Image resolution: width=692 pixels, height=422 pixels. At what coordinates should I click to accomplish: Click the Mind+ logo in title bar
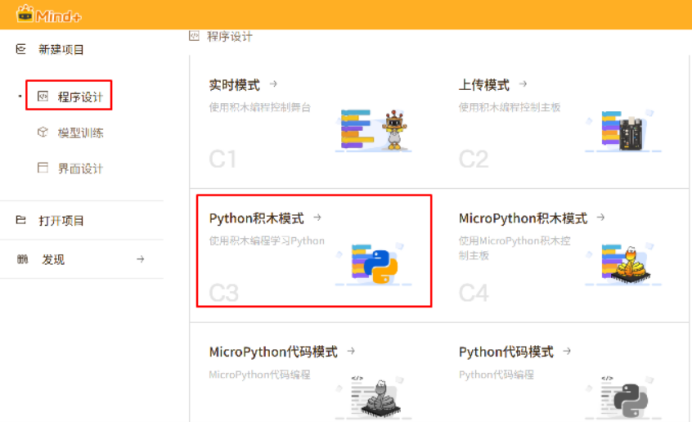[x=39, y=14]
